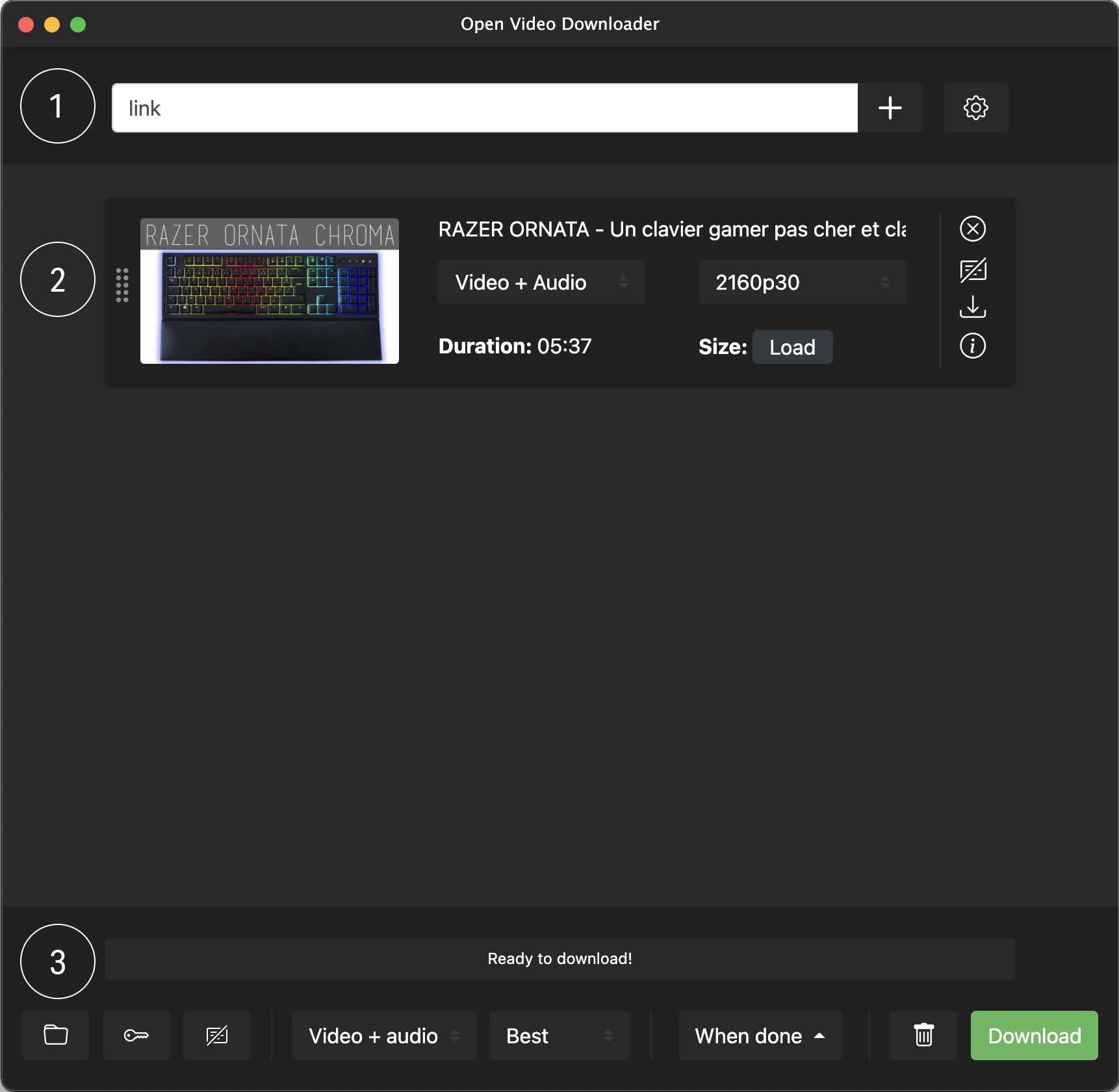
Task: Download only the RAZER ORNATA video
Action: click(x=973, y=307)
